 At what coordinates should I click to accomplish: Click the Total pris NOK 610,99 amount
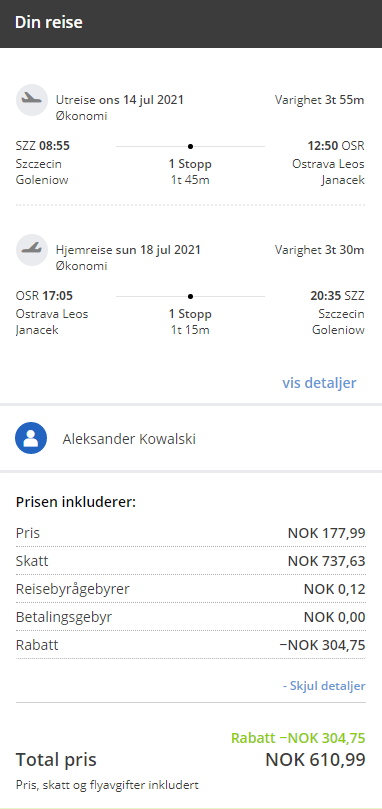tap(315, 759)
